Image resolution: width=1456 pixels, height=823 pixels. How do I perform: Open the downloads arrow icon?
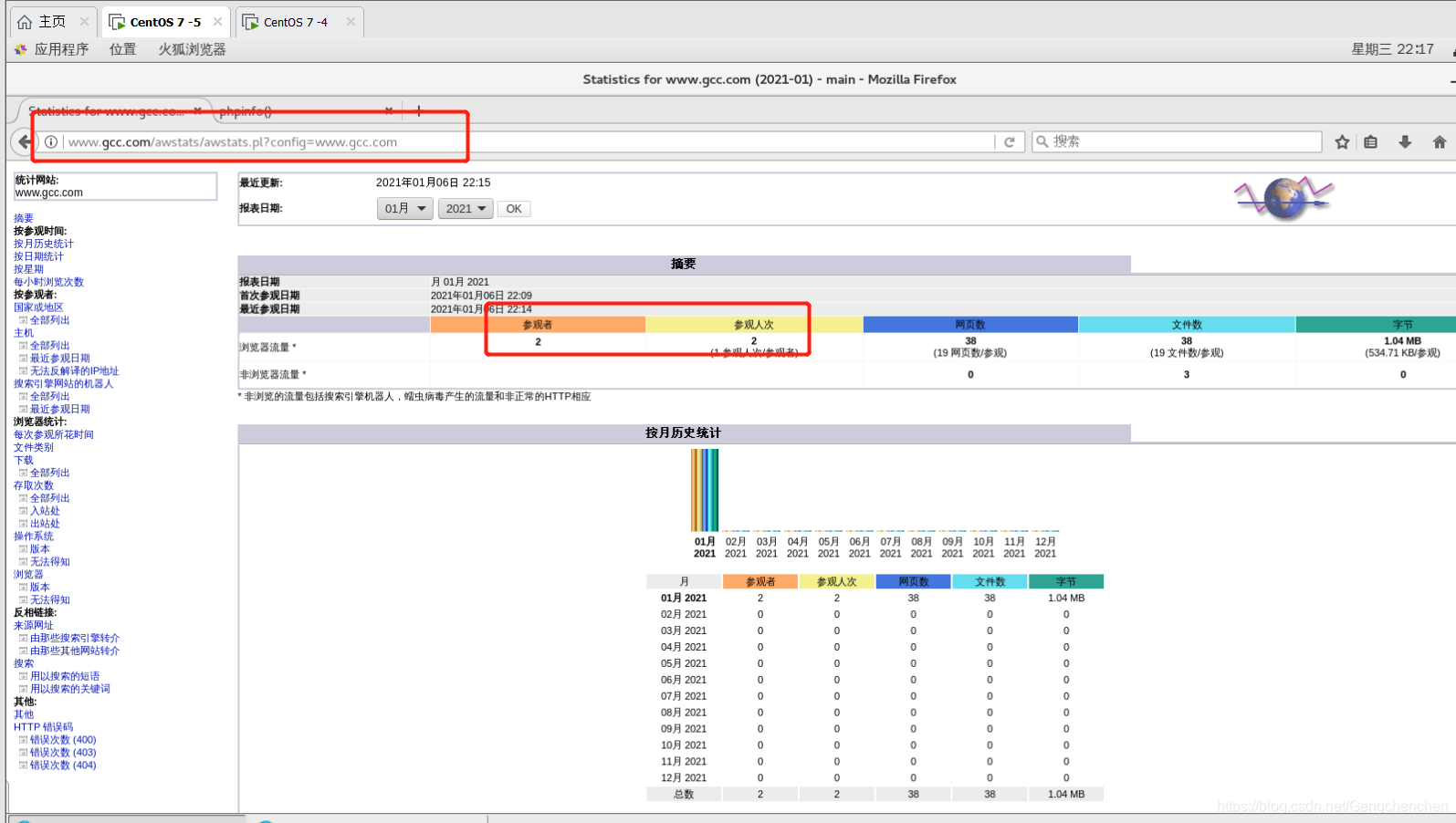coord(1405,141)
